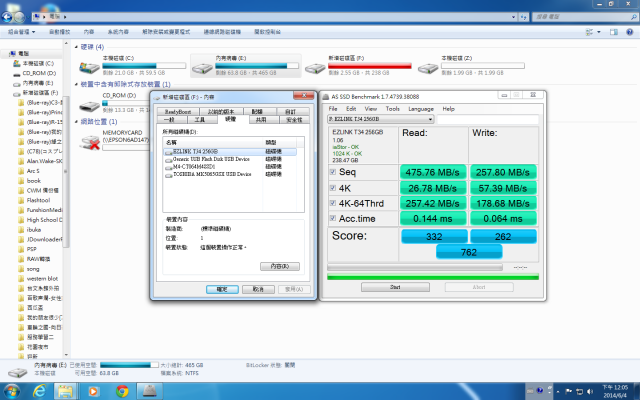The height and width of the screenshot is (400, 640).
Task: Show hidden tray icons arrow
Action: pyautogui.click(x=558, y=391)
